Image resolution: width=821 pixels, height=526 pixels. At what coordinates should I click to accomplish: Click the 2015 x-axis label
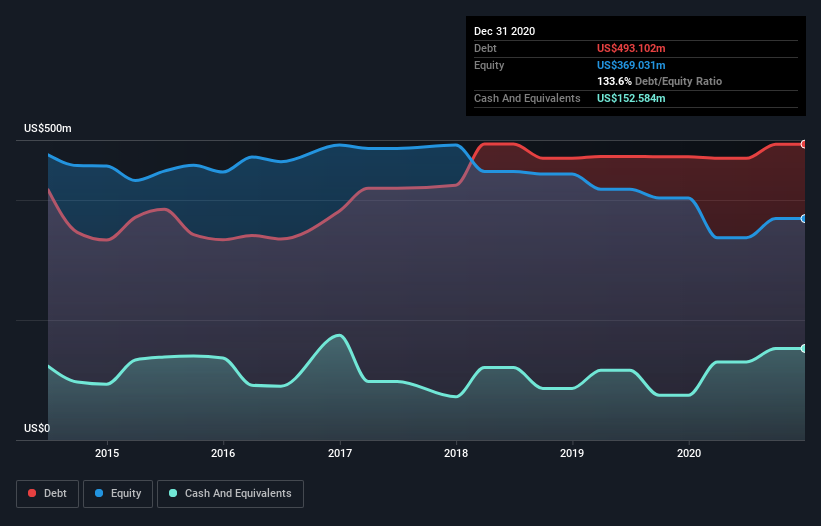pyautogui.click(x=107, y=453)
